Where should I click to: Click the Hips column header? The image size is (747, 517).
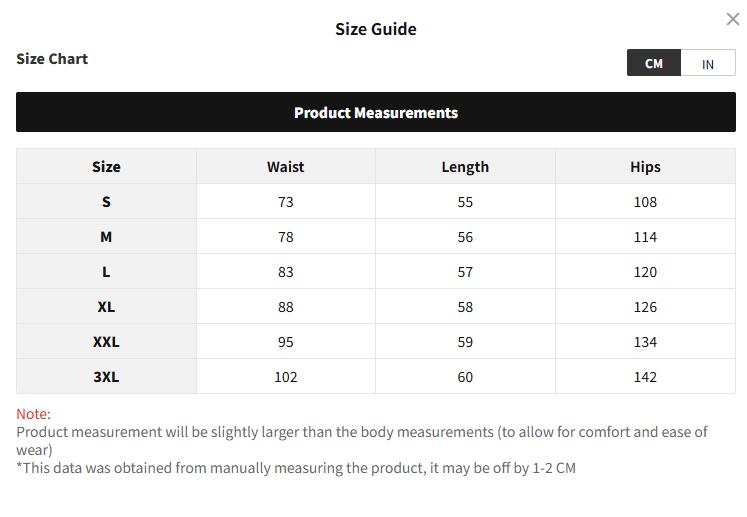645,166
